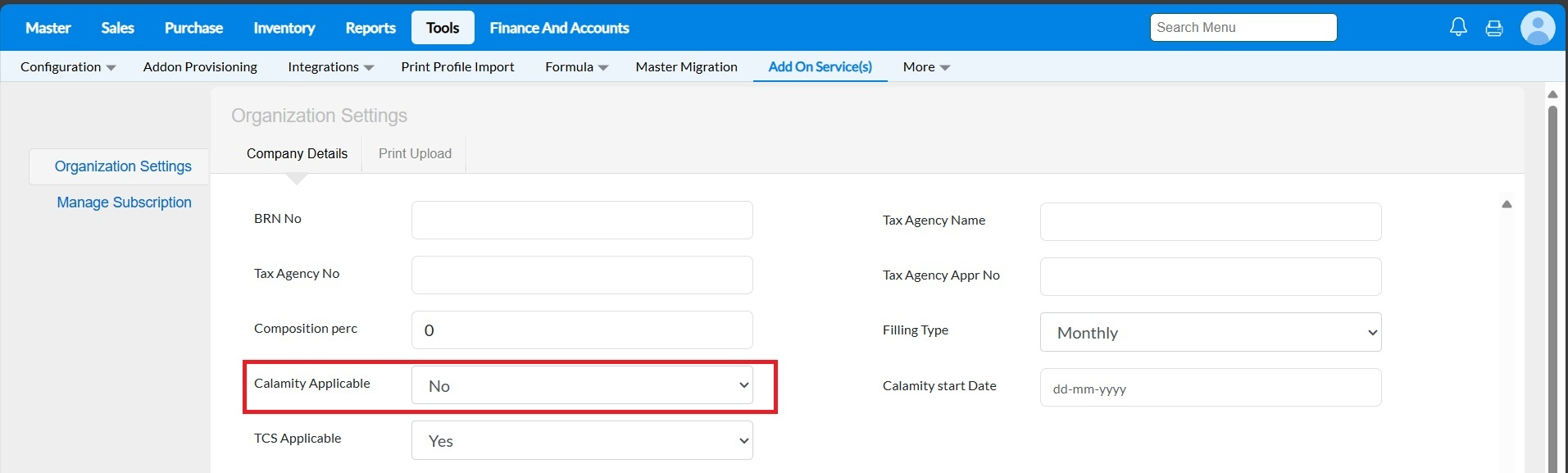This screenshot has width=1568, height=473.
Task: Open the notifications bell icon
Action: [x=1458, y=27]
